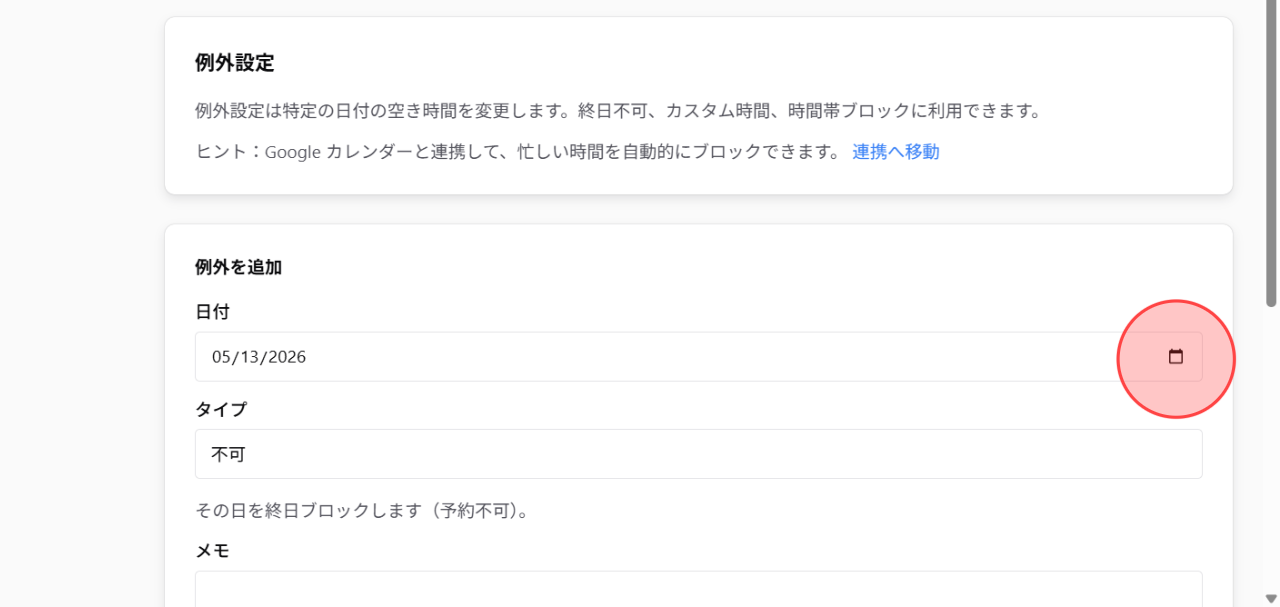Screen dimensions: 1280x607
Task: Click the タイプ label
Action: [221, 409]
